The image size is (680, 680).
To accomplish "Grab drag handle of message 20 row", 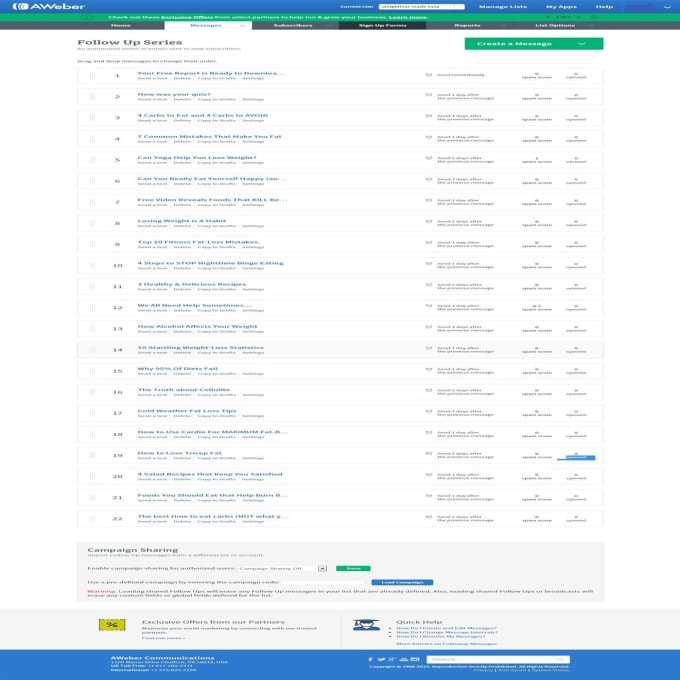I will click(92, 476).
